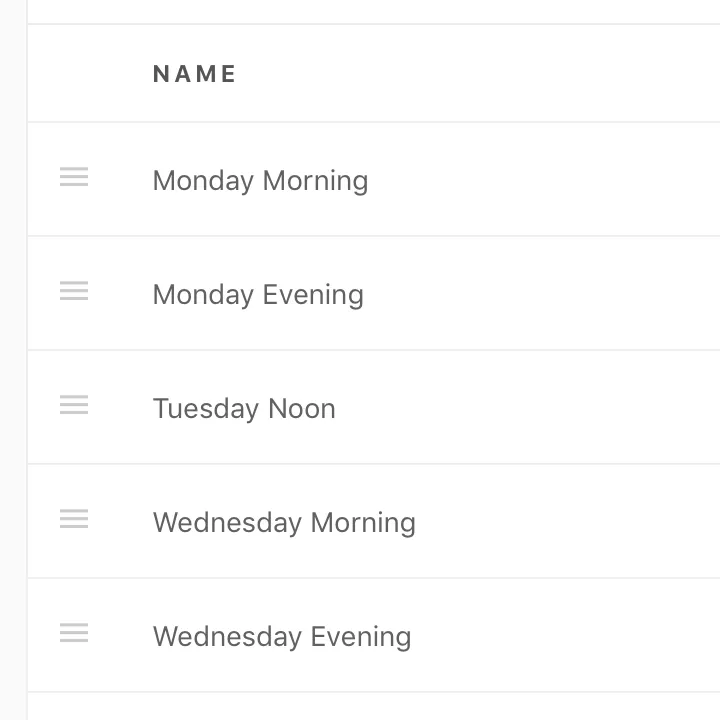Select the Tuesday Noon name text
Viewport: 720px width, 720px height.
[x=244, y=409]
